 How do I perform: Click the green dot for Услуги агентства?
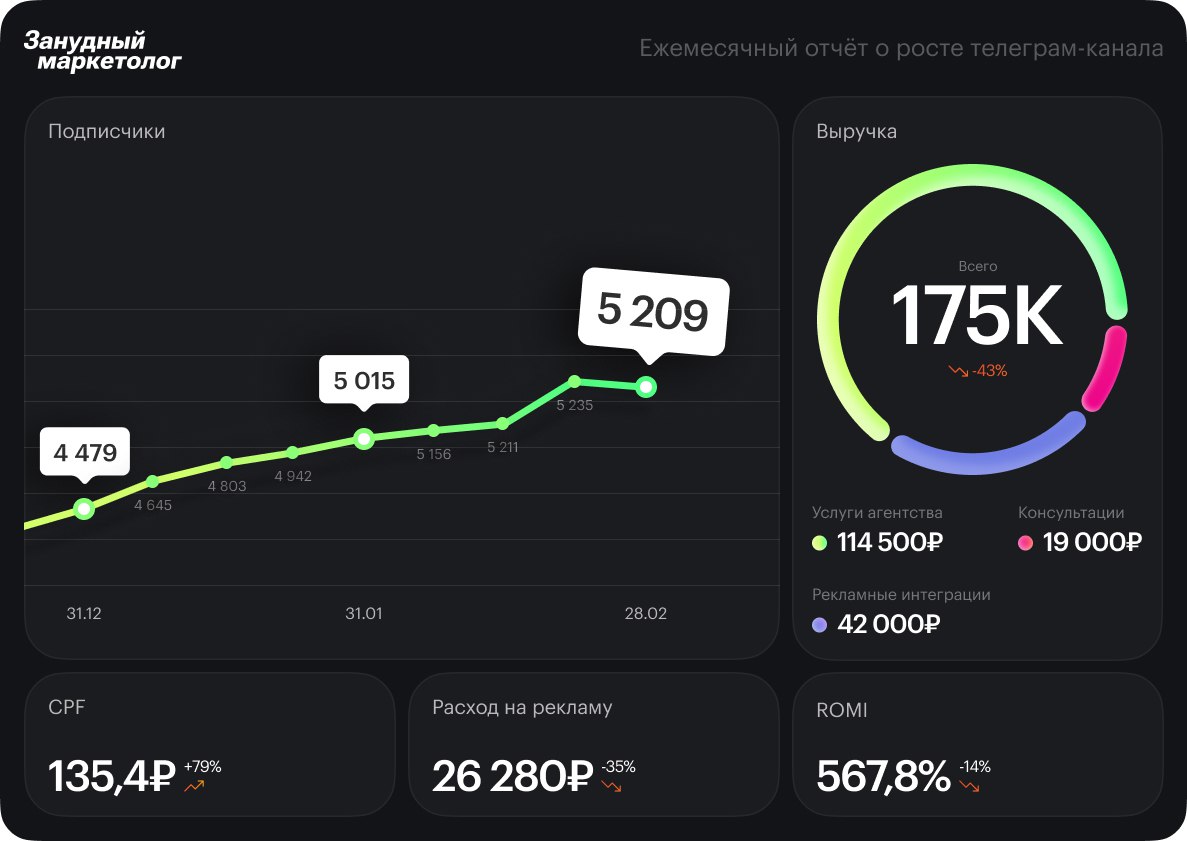tap(820, 543)
